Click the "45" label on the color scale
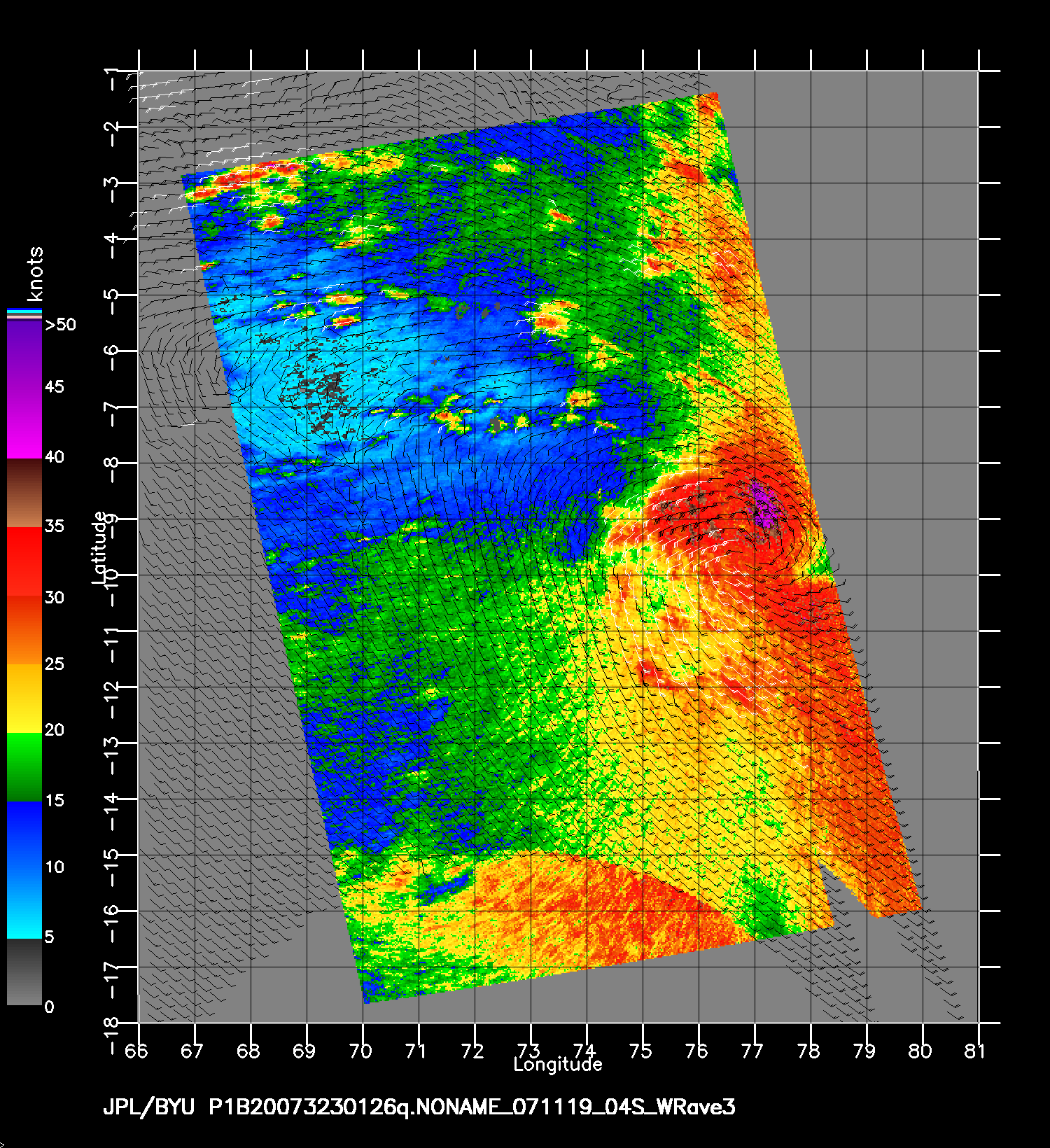The height and width of the screenshot is (1148, 1050). pos(55,387)
